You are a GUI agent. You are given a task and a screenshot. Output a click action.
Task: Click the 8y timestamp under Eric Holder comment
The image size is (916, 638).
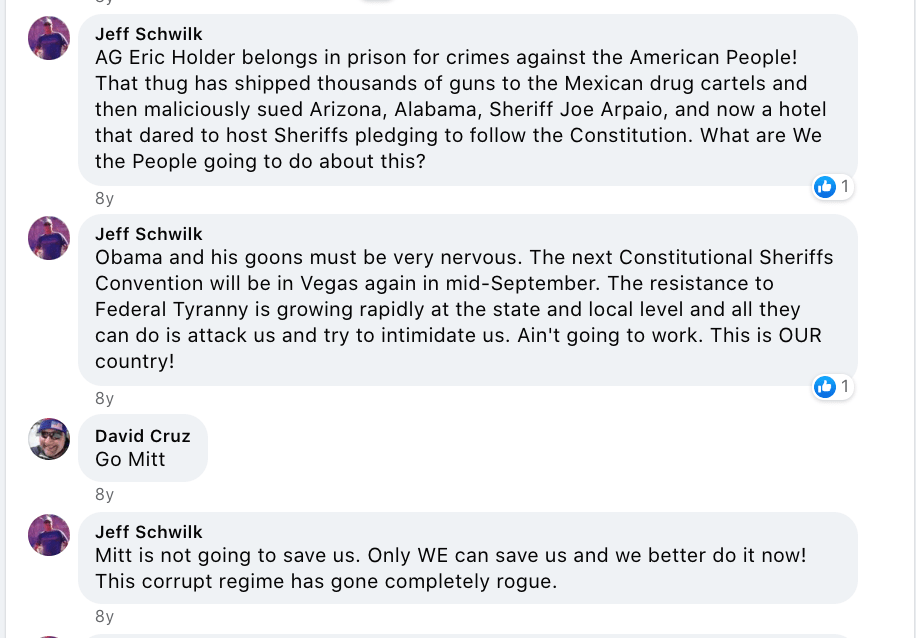click(x=105, y=198)
